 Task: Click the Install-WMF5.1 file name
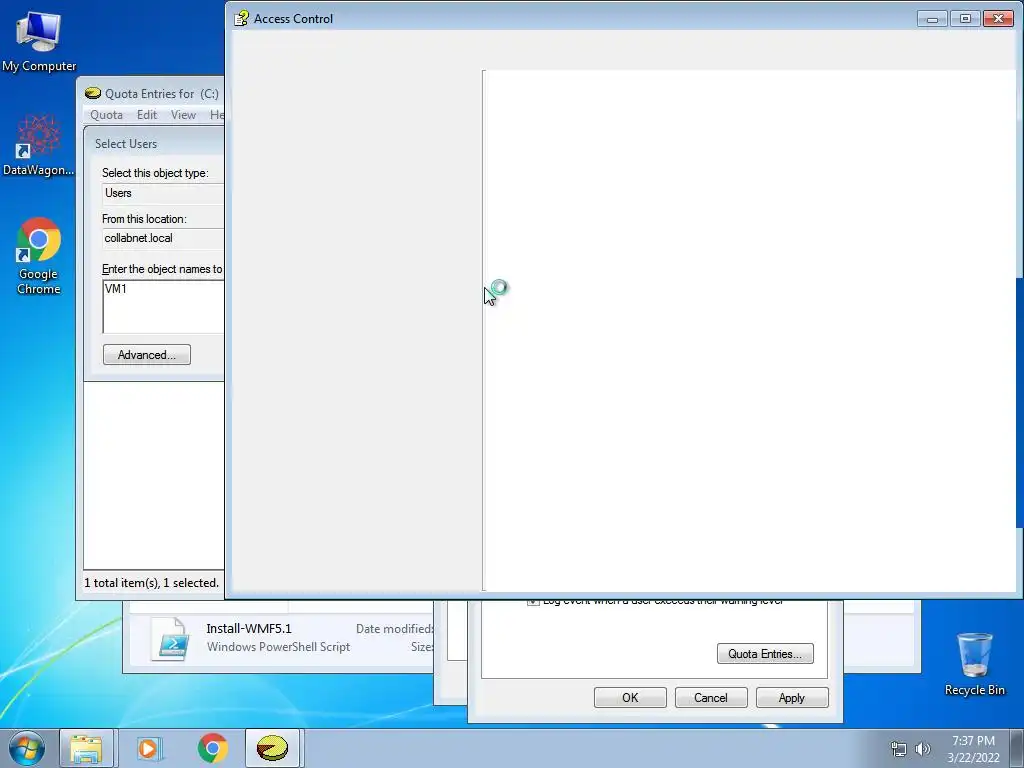(x=249, y=628)
